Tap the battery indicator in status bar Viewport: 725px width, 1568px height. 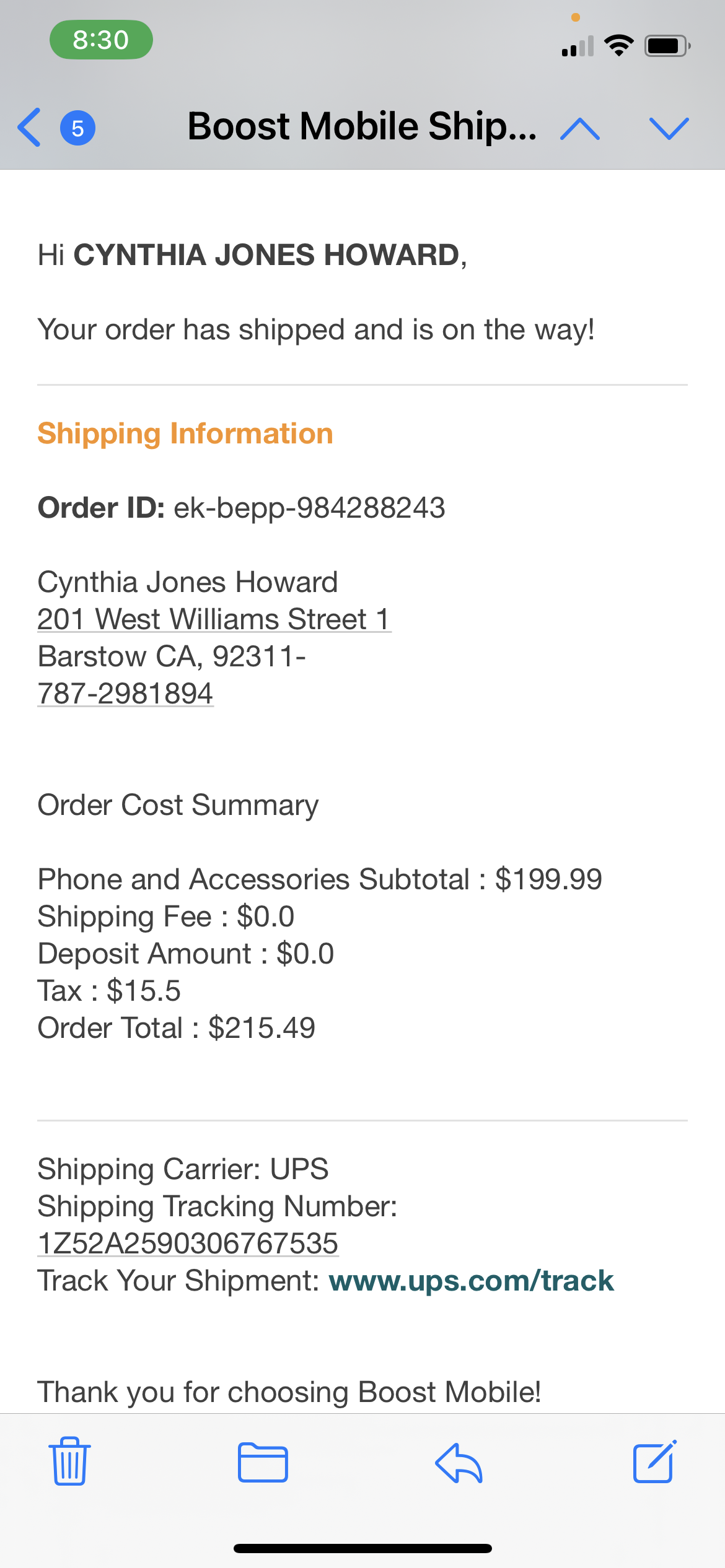click(667, 46)
